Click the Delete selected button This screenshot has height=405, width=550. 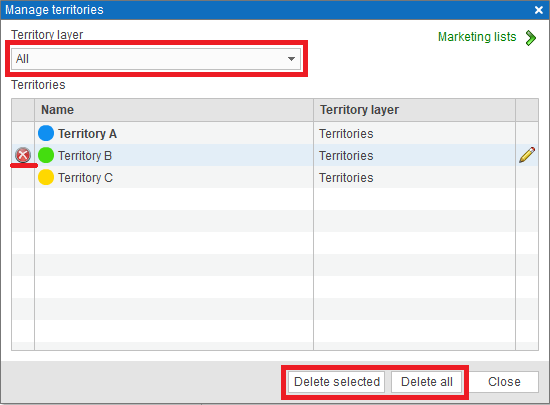[x=337, y=382]
